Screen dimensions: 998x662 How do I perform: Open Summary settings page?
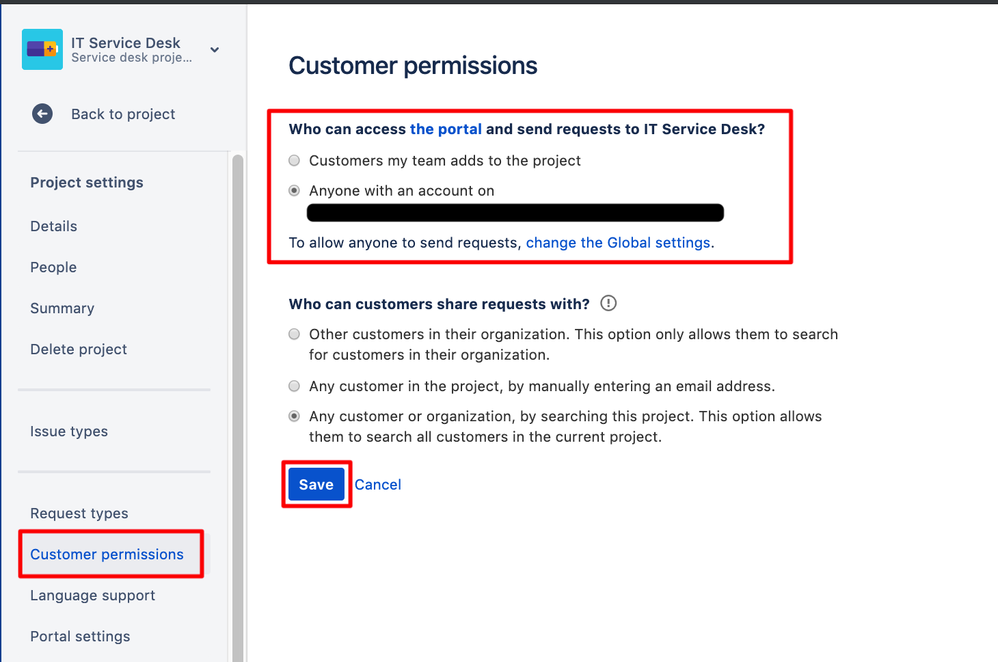click(62, 309)
